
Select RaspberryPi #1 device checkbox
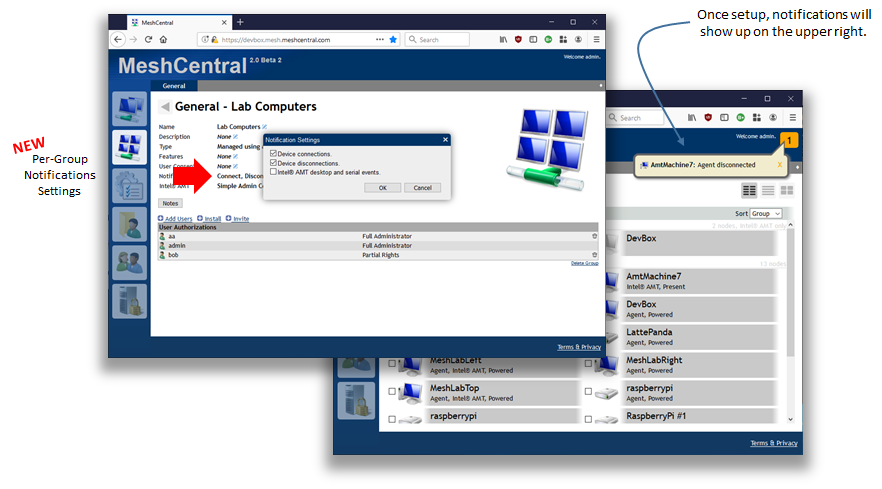click(x=588, y=419)
